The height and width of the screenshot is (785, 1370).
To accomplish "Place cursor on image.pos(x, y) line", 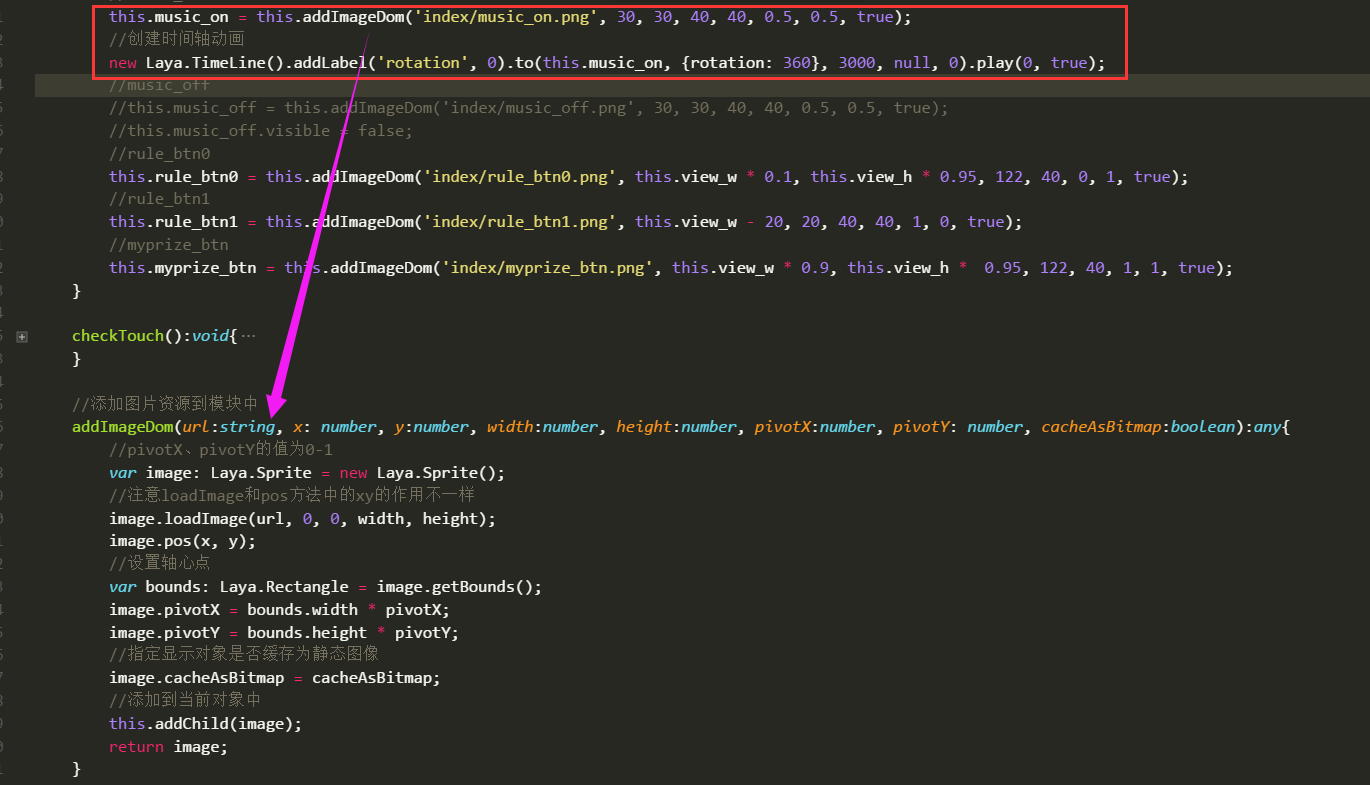I will click(182, 541).
